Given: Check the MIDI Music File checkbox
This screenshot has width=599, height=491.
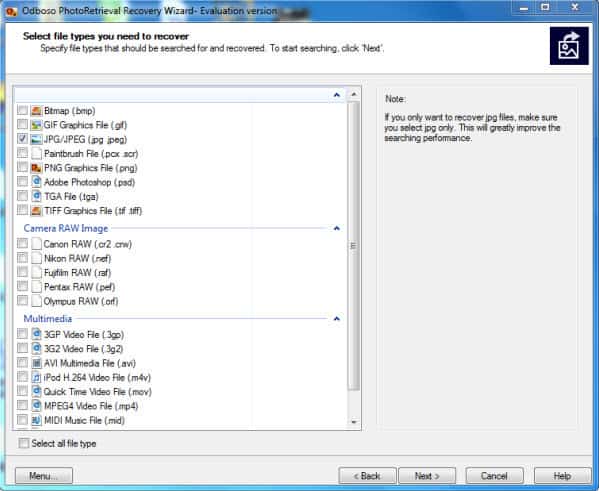Looking at the screenshot, I should pos(23,420).
